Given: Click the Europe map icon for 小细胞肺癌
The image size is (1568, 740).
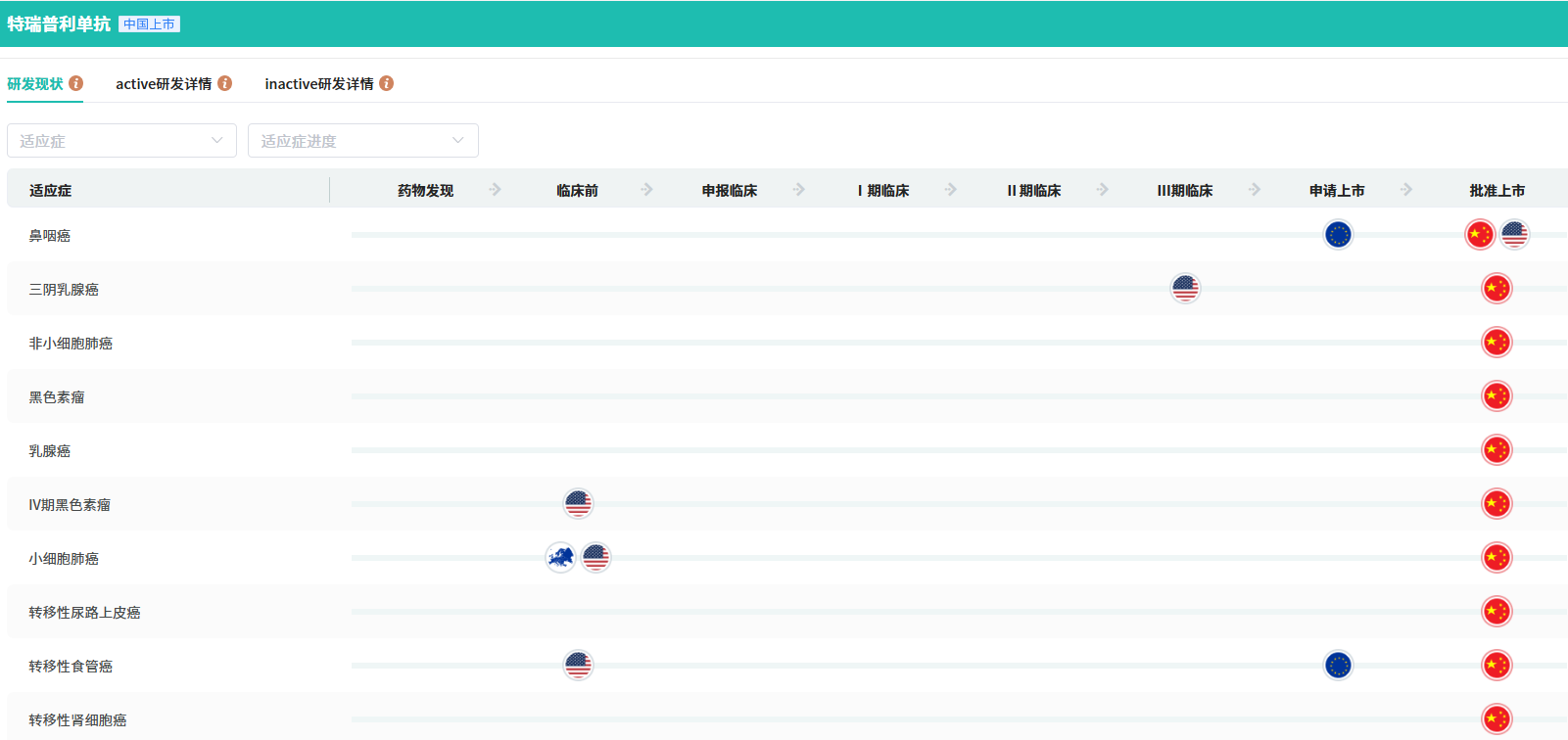Looking at the screenshot, I should [x=560, y=558].
